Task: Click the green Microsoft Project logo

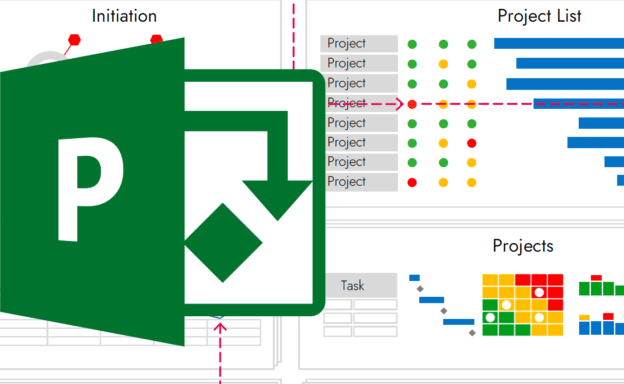Action: coord(162,192)
